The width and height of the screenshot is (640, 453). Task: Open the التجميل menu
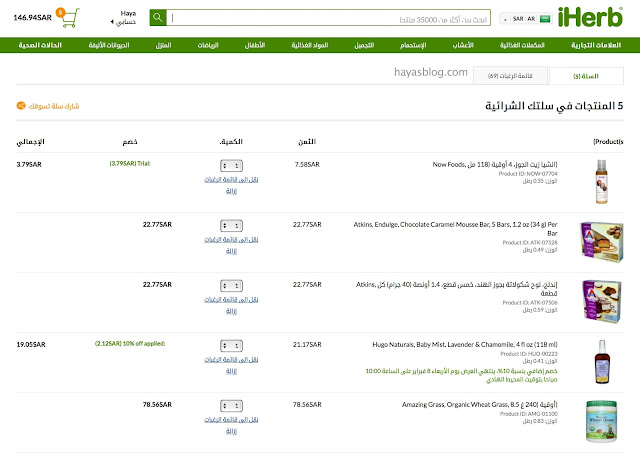[364, 45]
